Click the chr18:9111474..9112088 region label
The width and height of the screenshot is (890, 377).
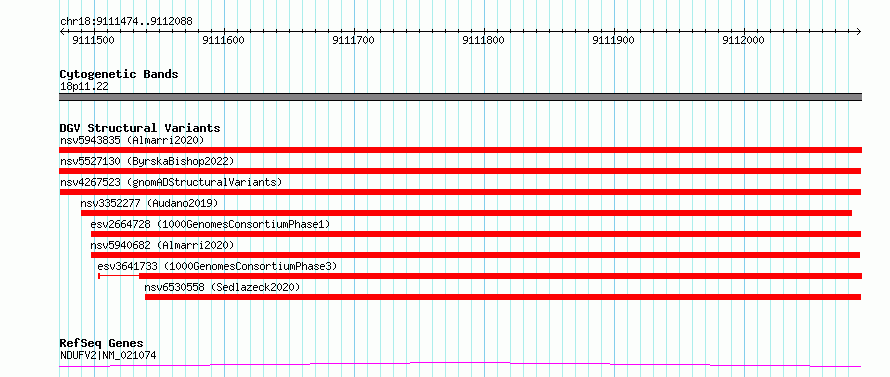pos(126,22)
